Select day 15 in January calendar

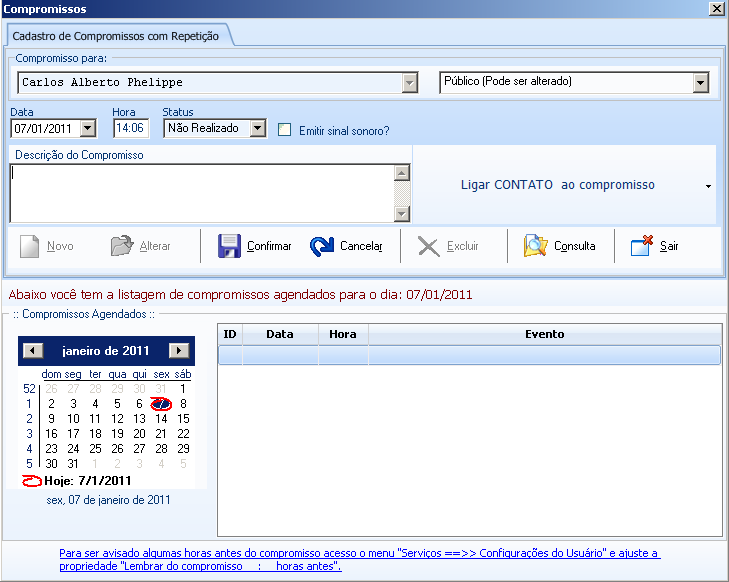click(x=183, y=419)
